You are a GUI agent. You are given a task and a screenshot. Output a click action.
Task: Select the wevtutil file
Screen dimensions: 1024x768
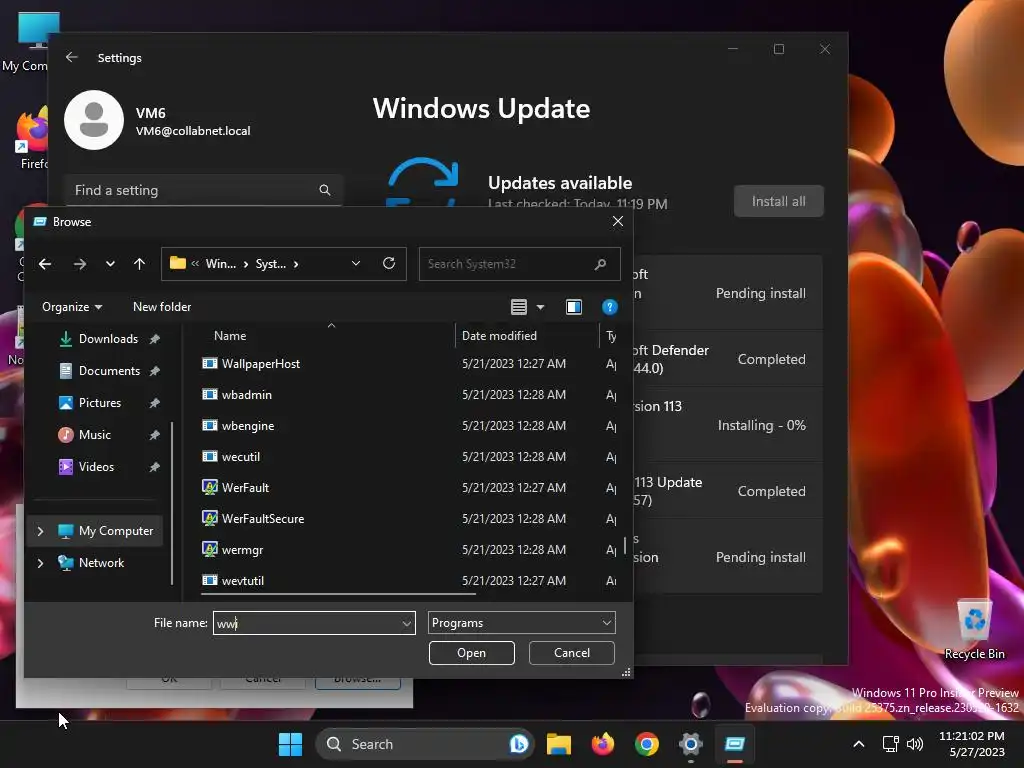(242, 581)
